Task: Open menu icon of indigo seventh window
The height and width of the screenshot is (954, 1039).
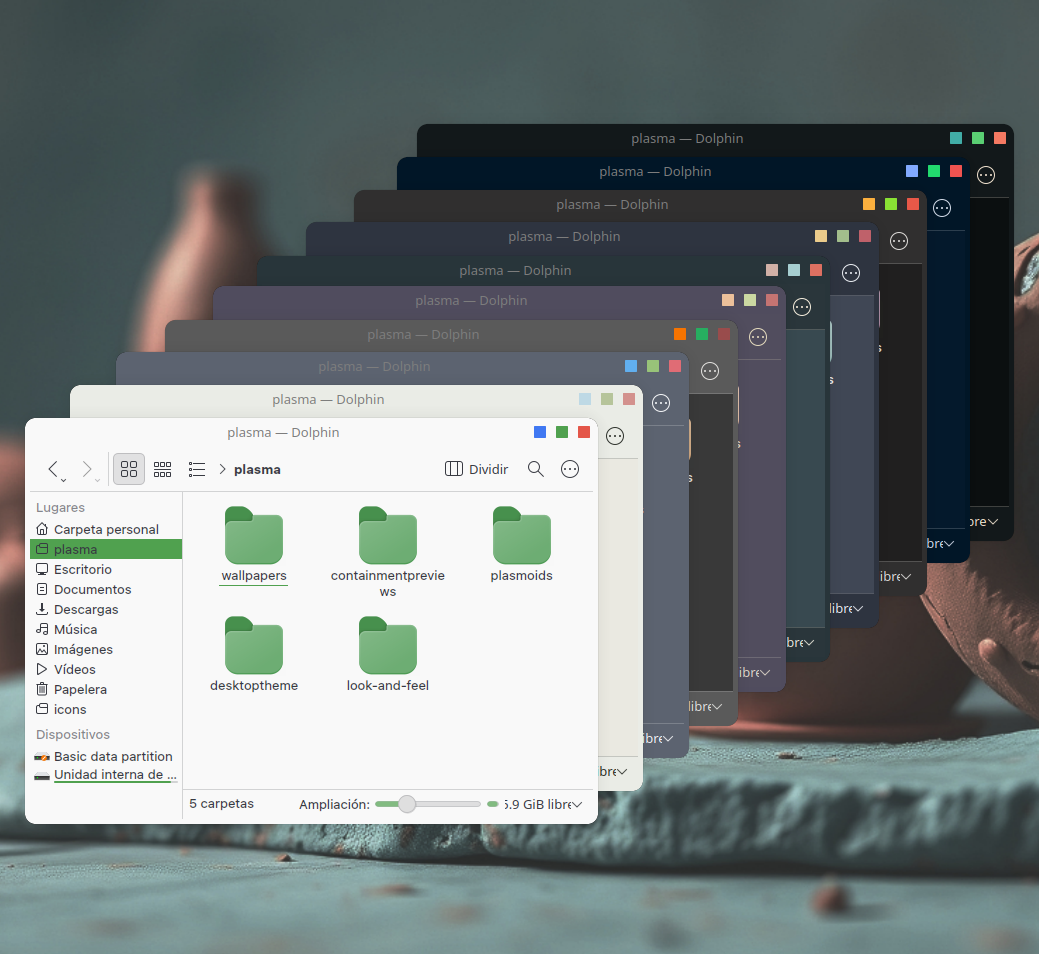Action: pos(851,273)
